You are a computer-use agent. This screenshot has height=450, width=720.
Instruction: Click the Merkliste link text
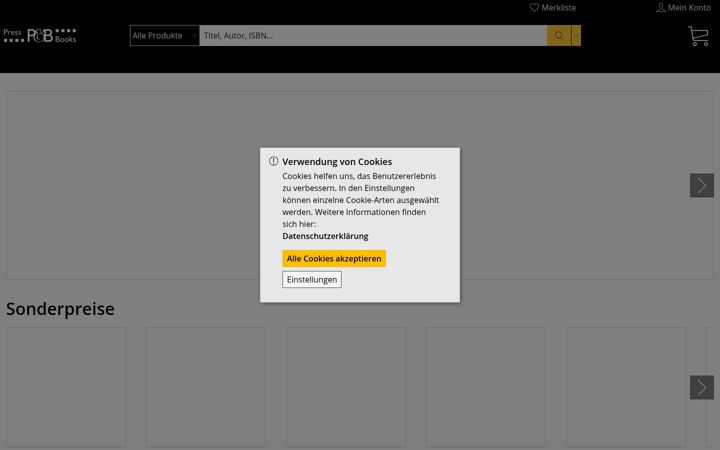click(558, 7)
